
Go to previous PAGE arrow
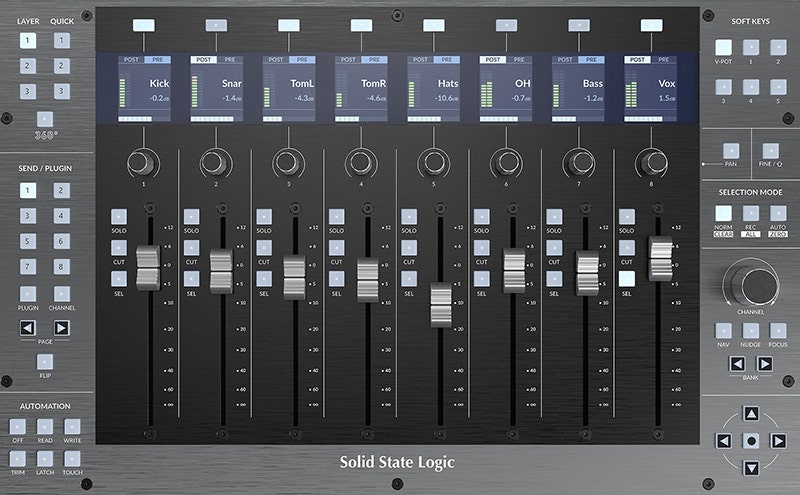point(28,328)
